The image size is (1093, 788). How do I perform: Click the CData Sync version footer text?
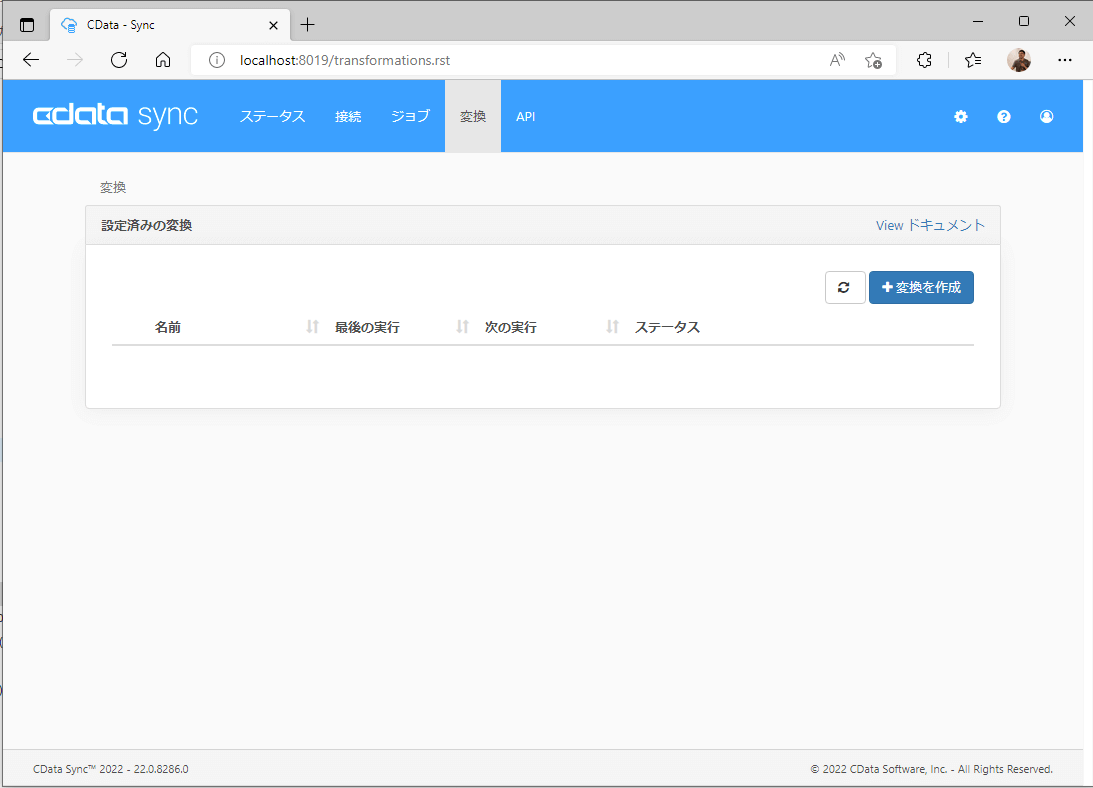111,769
